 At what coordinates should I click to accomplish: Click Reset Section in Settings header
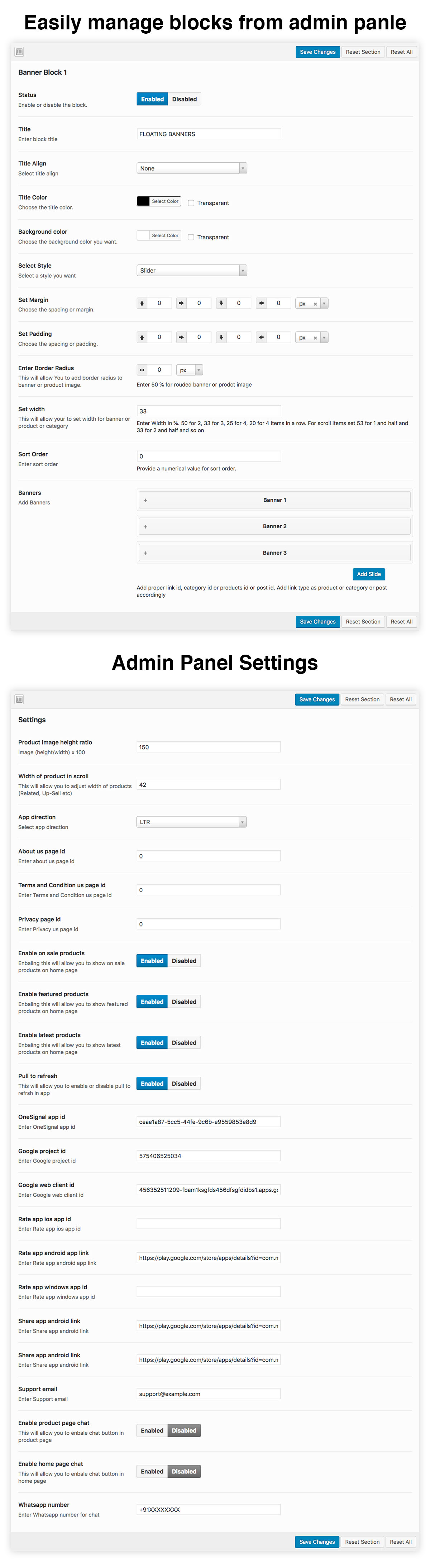pyautogui.click(x=362, y=699)
